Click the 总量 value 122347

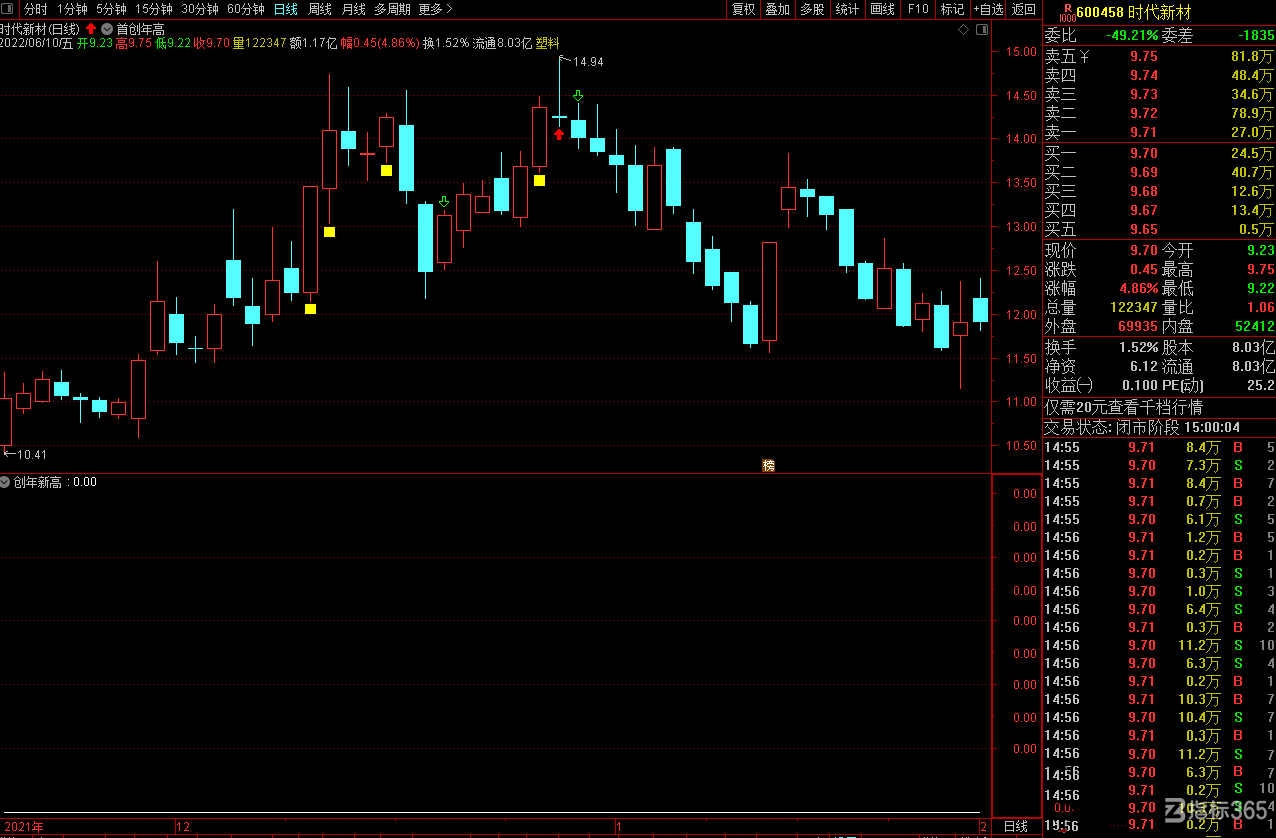click(1134, 307)
